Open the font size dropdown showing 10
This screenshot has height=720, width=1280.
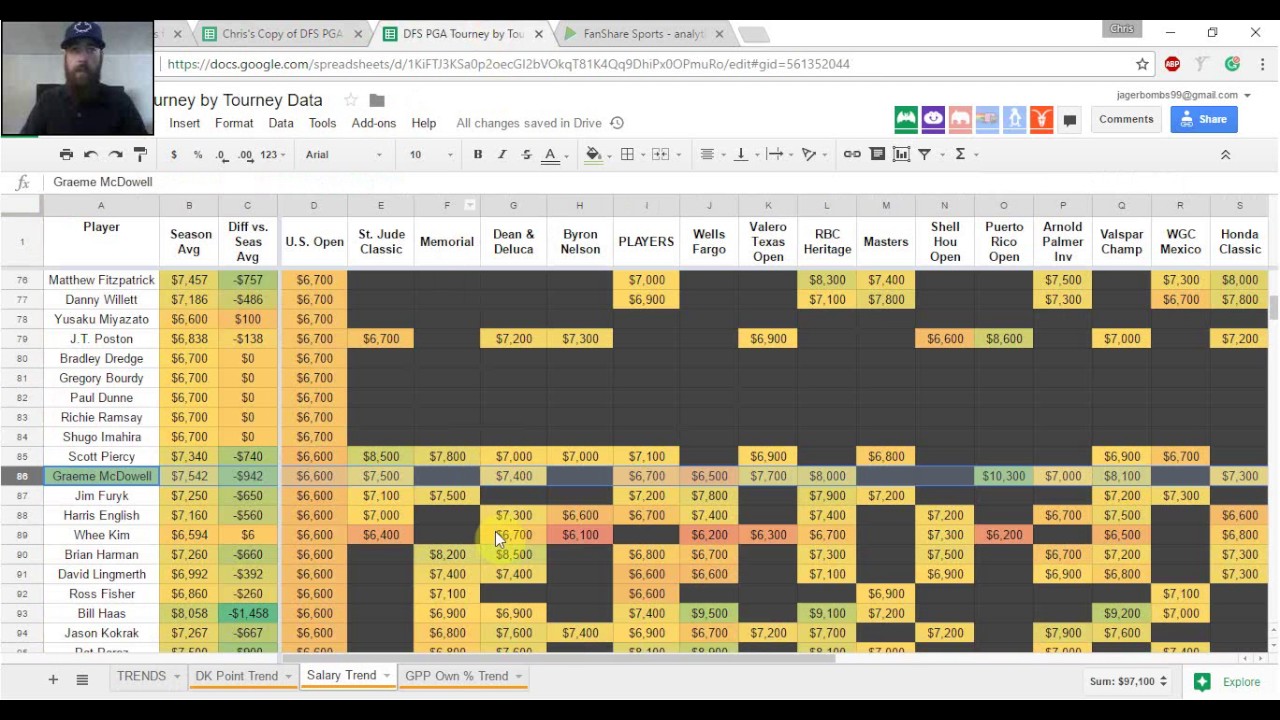[x=431, y=154]
